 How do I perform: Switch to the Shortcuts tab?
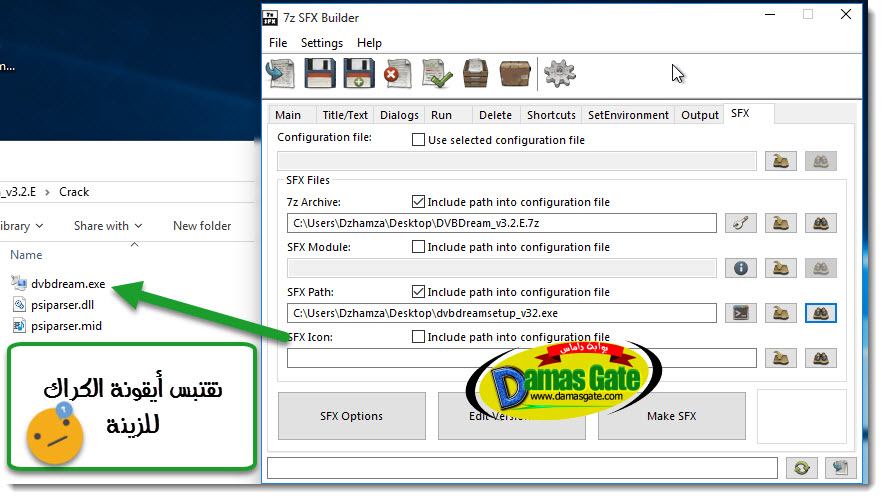(x=551, y=115)
